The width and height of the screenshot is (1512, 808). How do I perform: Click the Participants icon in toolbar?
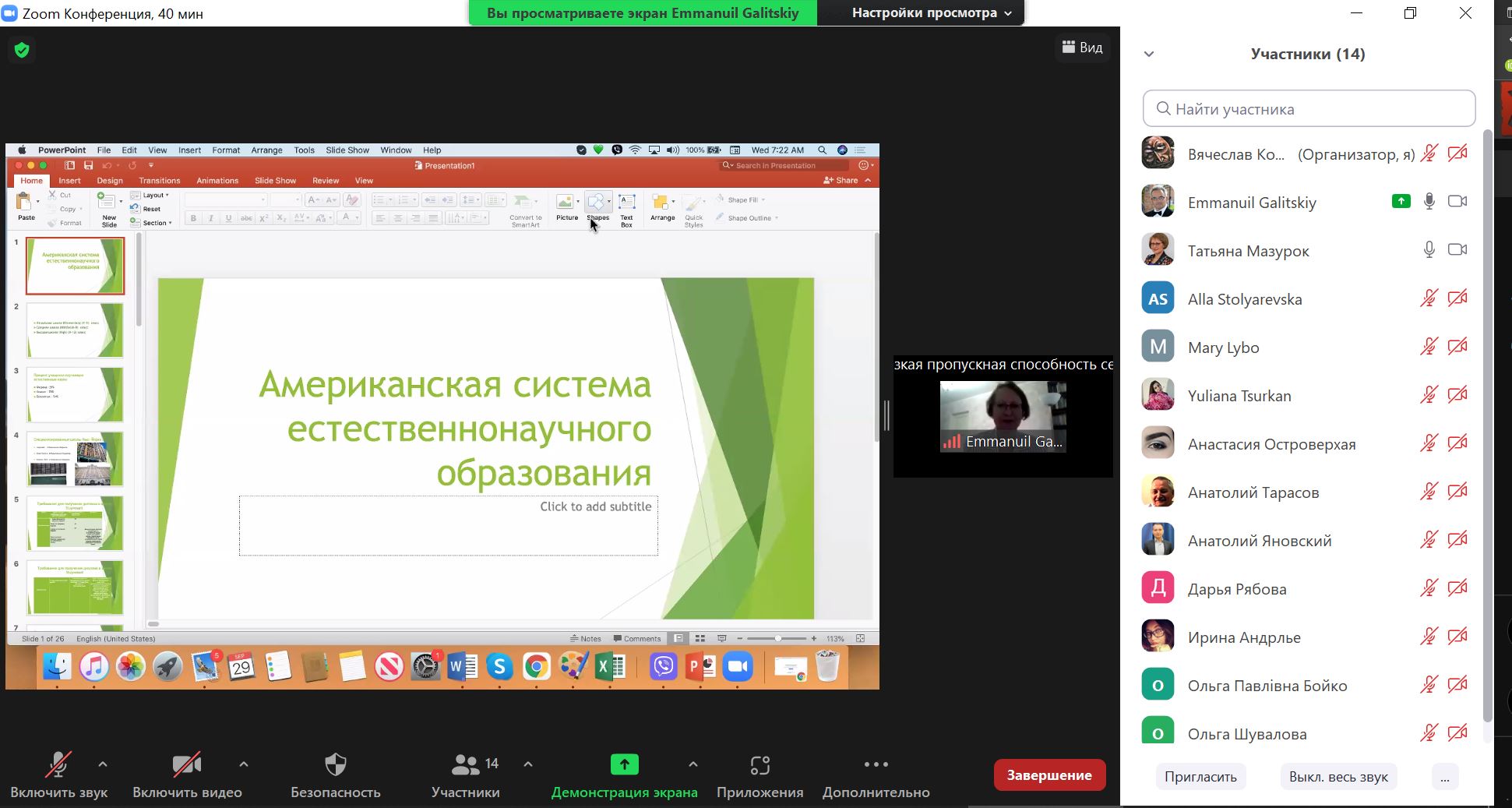tap(466, 765)
